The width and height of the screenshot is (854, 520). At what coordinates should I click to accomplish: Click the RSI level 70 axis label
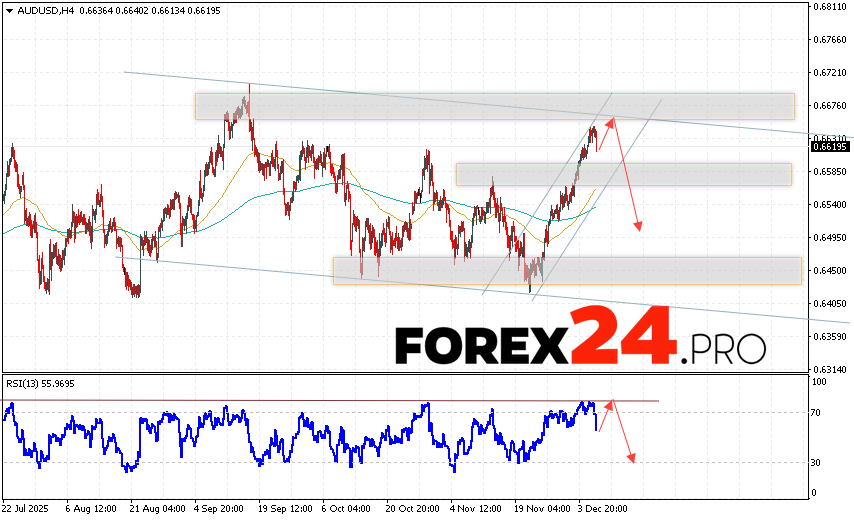(817, 412)
